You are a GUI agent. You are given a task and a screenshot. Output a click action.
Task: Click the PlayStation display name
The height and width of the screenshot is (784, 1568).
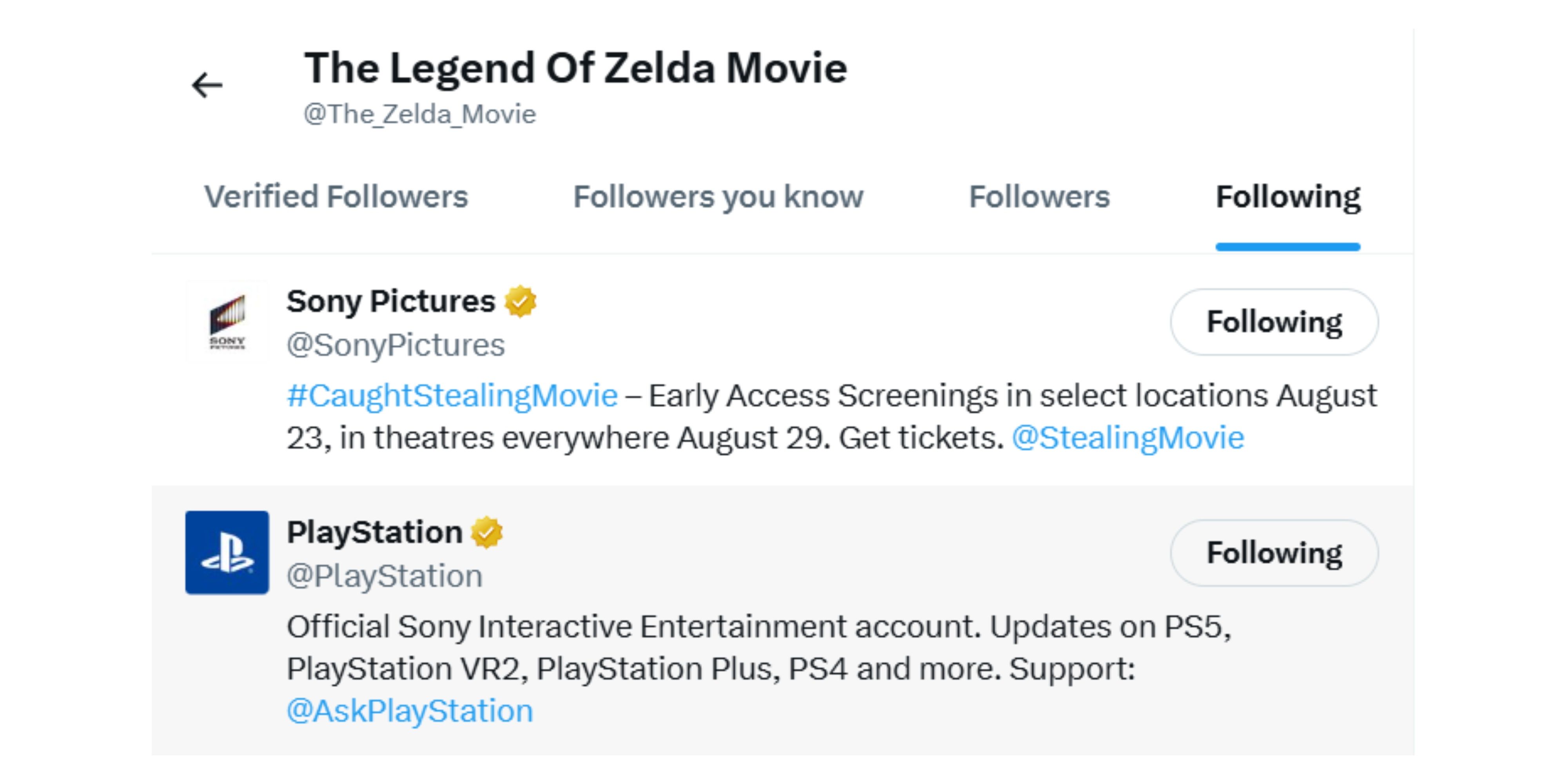[374, 533]
